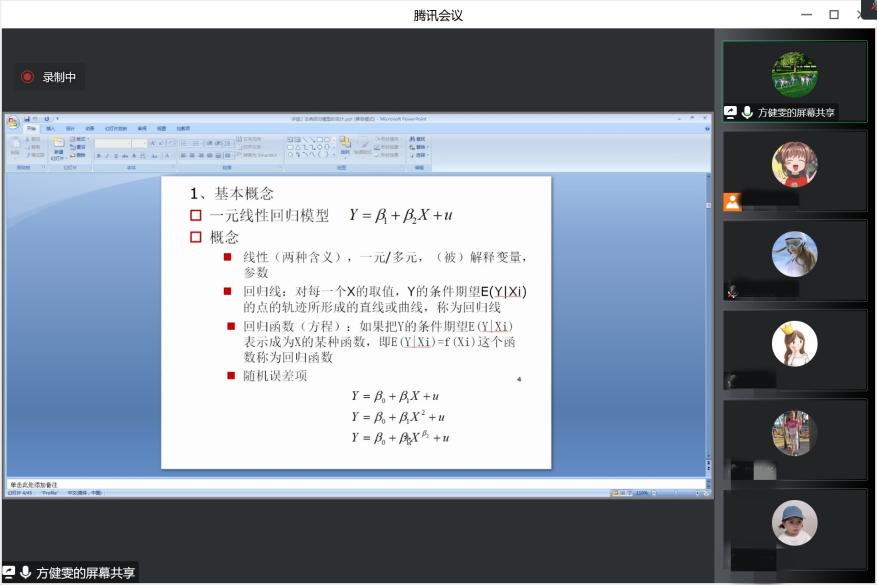Open the Home tab in PowerPoint ribbon
The image size is (877, 585).
[31, 129]
